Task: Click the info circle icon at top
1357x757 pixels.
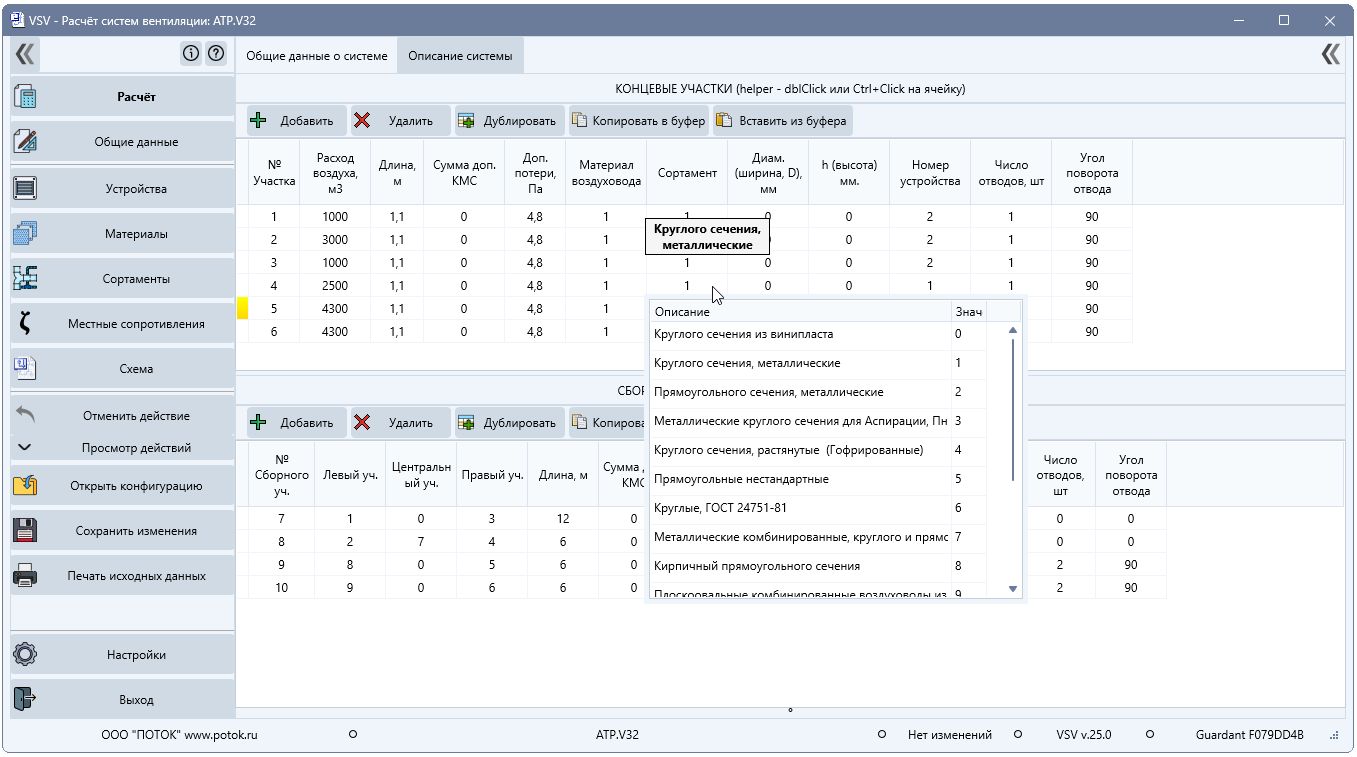Action: pos(191,54)
